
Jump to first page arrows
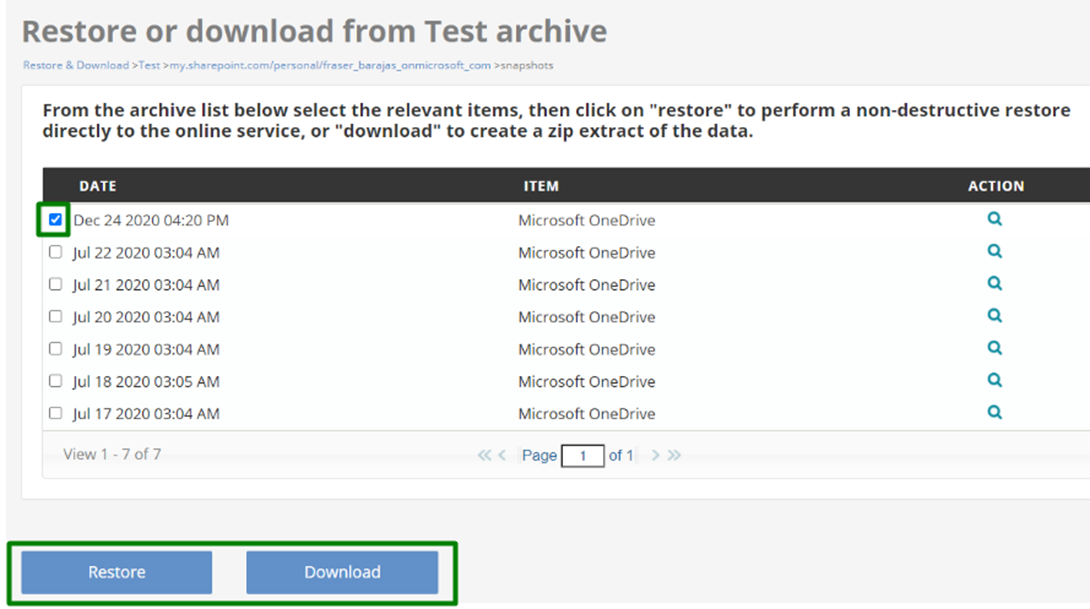click(x=484, y=455)
